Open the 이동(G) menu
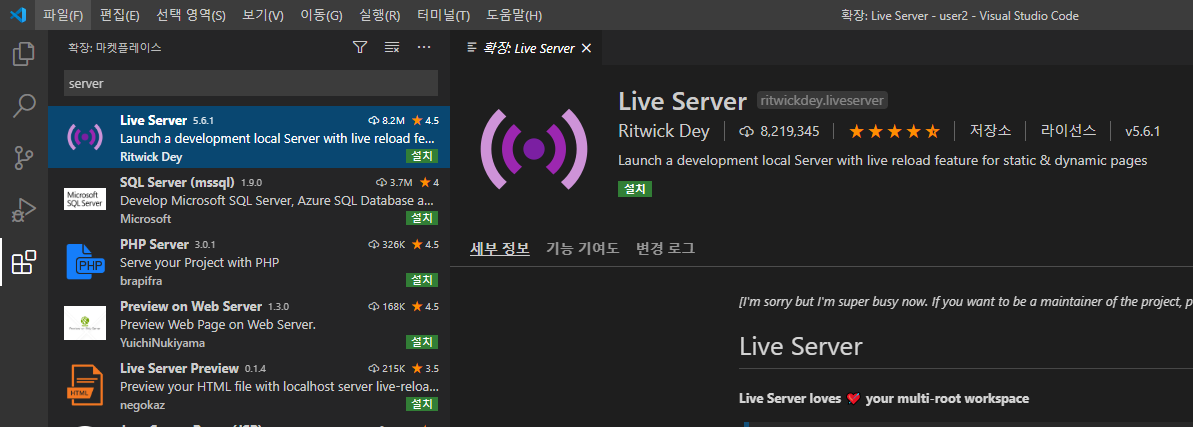Image resolution: width=1193 pixels, height=427 pixels. coord(321,15)
